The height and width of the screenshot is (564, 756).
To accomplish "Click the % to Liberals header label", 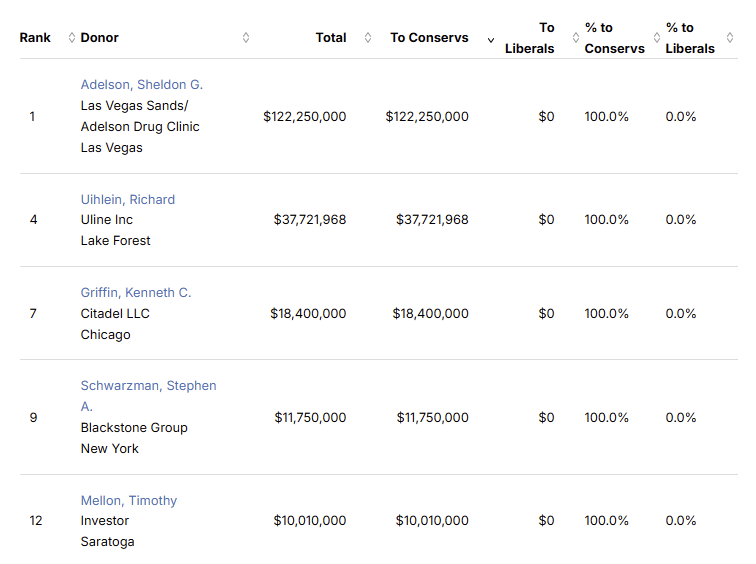I will 690,38.
